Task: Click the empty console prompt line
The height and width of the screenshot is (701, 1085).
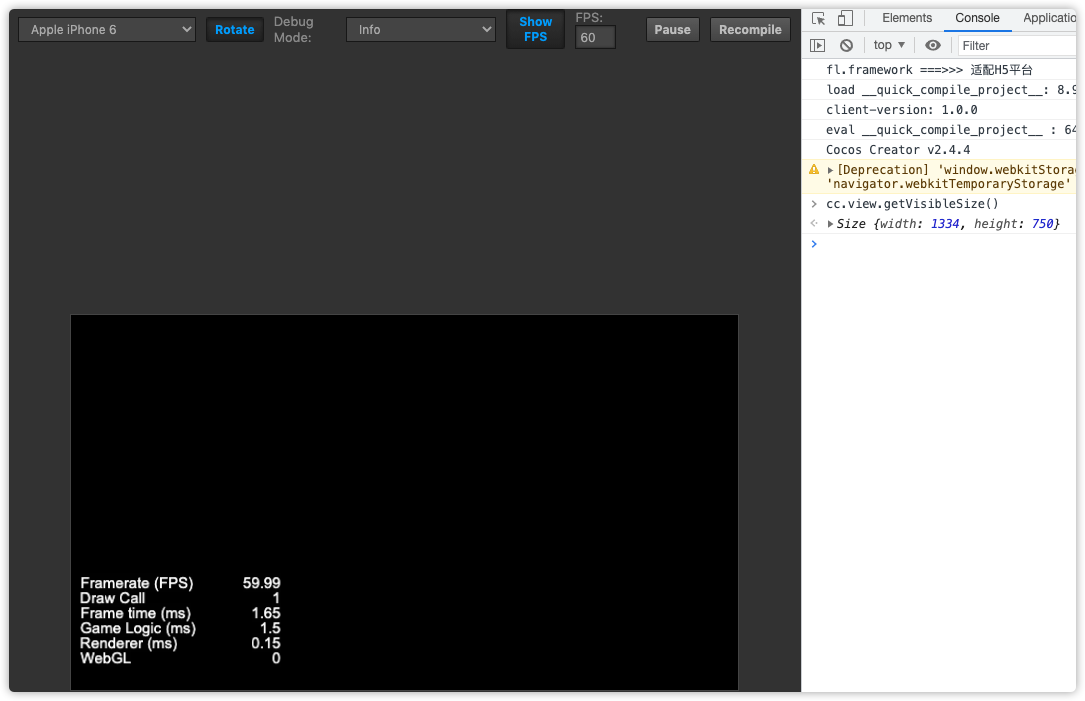Action: 939,244
